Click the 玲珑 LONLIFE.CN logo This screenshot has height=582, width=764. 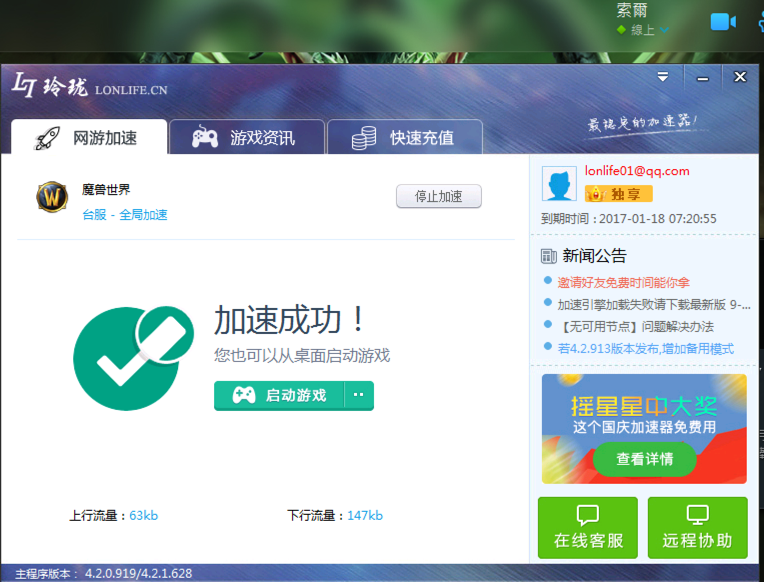(x=90, y=85)
